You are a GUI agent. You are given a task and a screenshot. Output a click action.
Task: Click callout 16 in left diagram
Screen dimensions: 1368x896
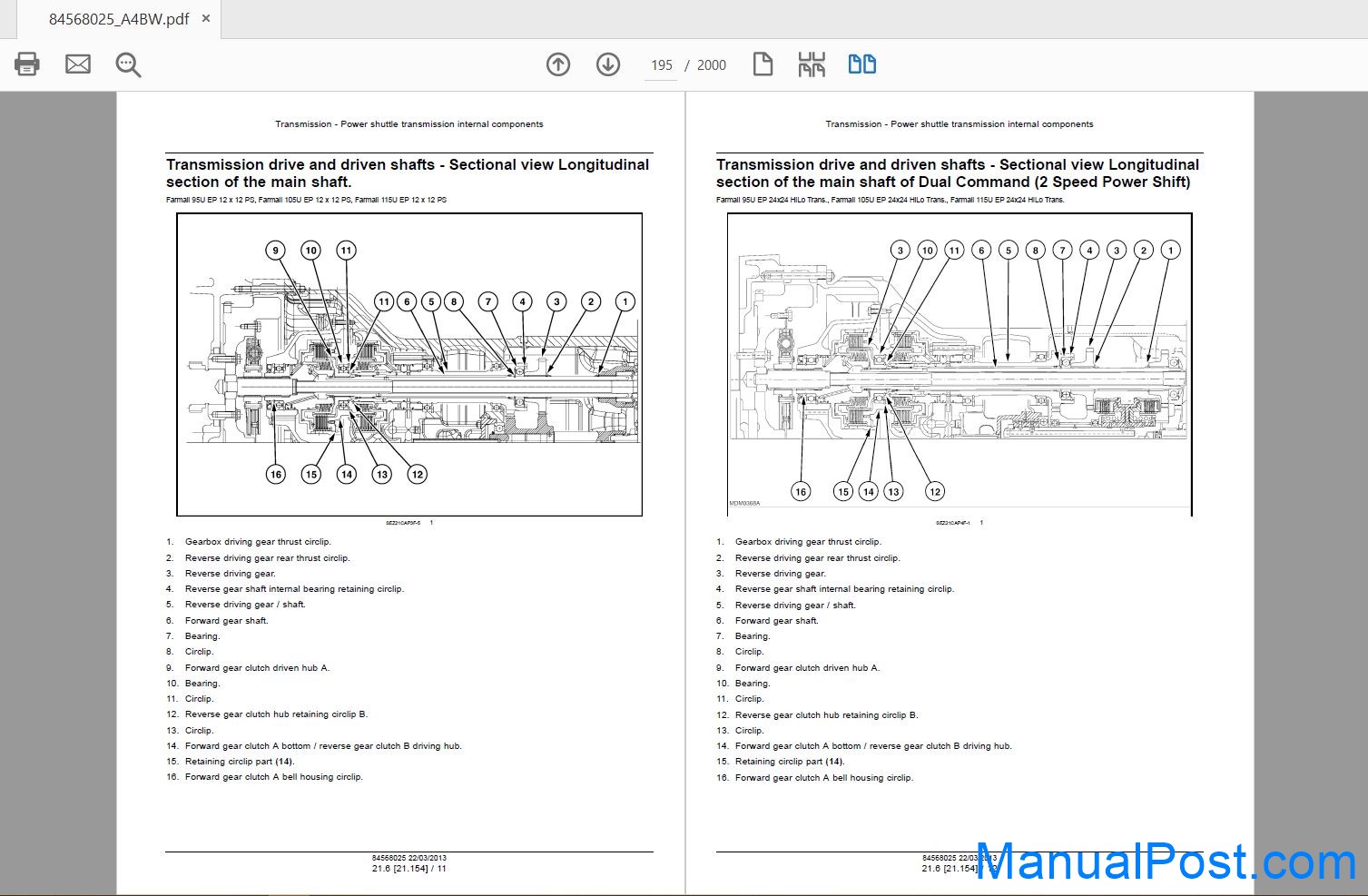pyautogui.click(x=276, y=474)
